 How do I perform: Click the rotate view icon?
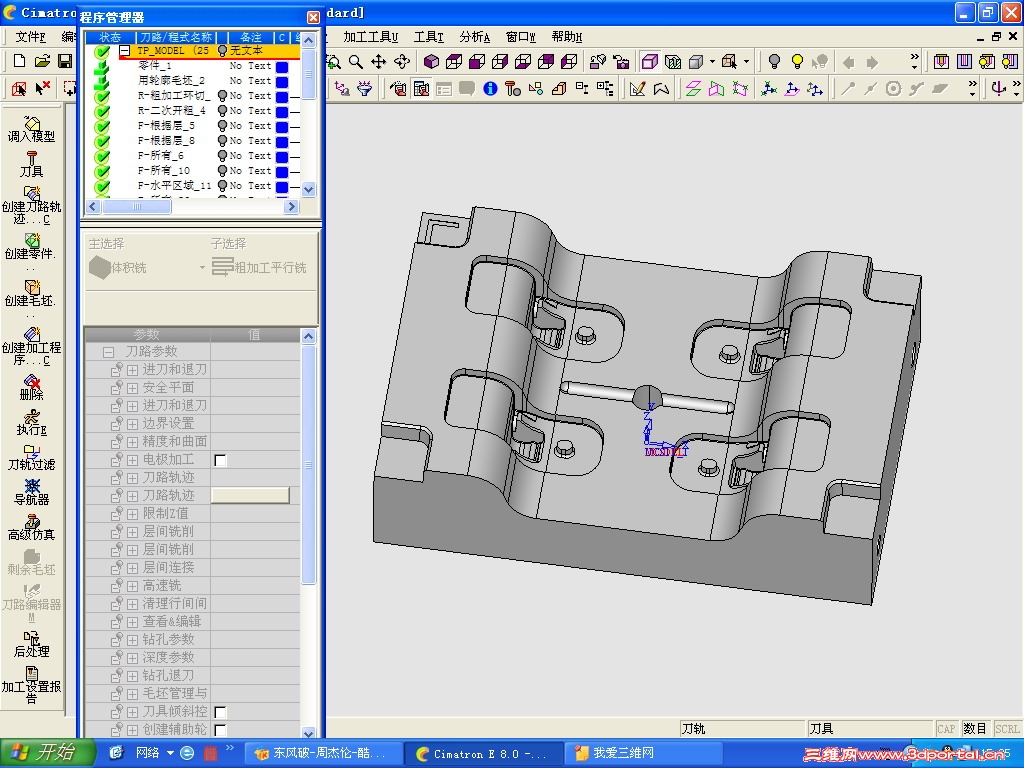click(402, 62)
